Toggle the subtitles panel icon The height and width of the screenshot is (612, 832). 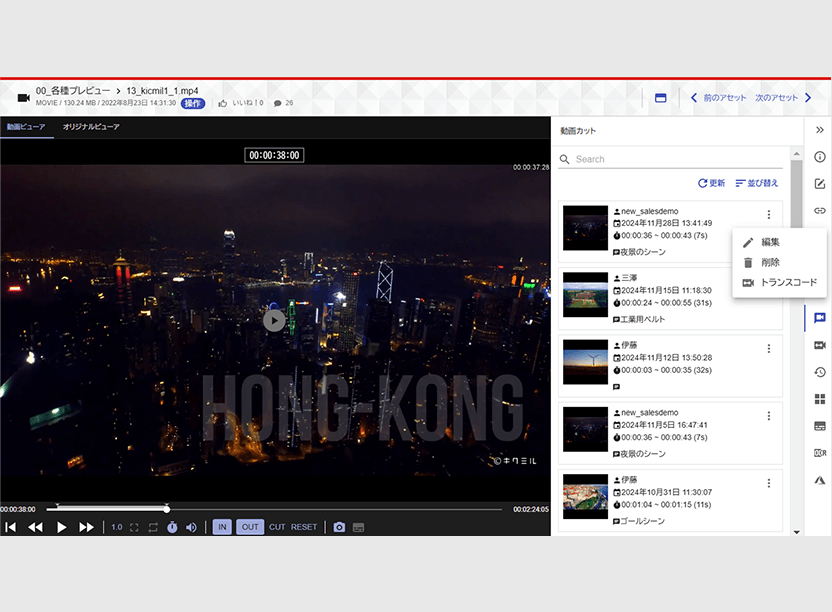(359, 527)
